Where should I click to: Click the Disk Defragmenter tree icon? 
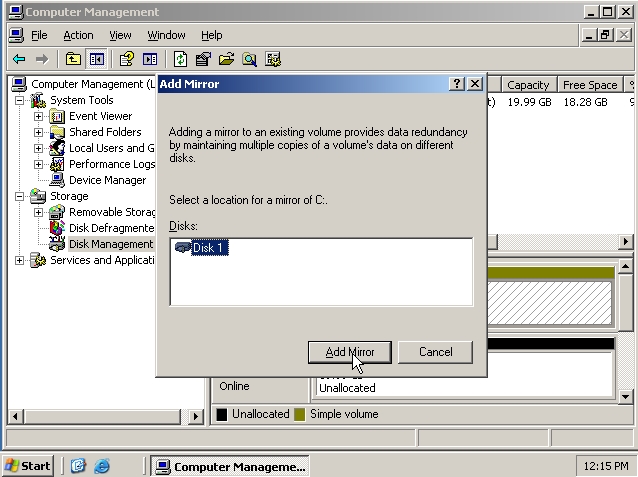(x=57, y=228)
